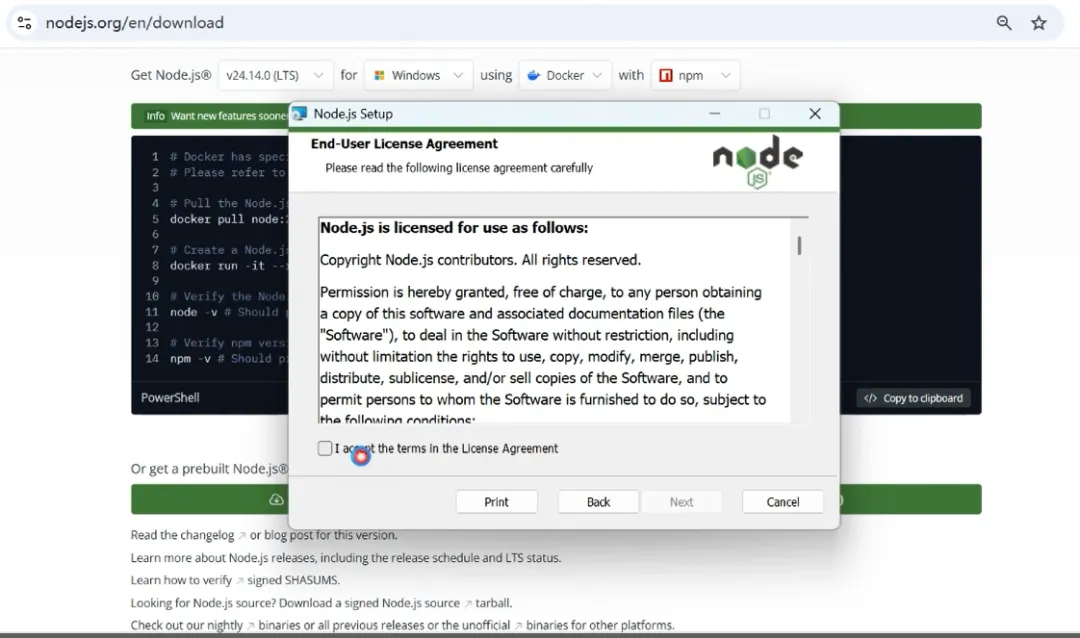Open site information icon in address bar
This screenshot has height=638, width=1080.
tap(25, 23)
